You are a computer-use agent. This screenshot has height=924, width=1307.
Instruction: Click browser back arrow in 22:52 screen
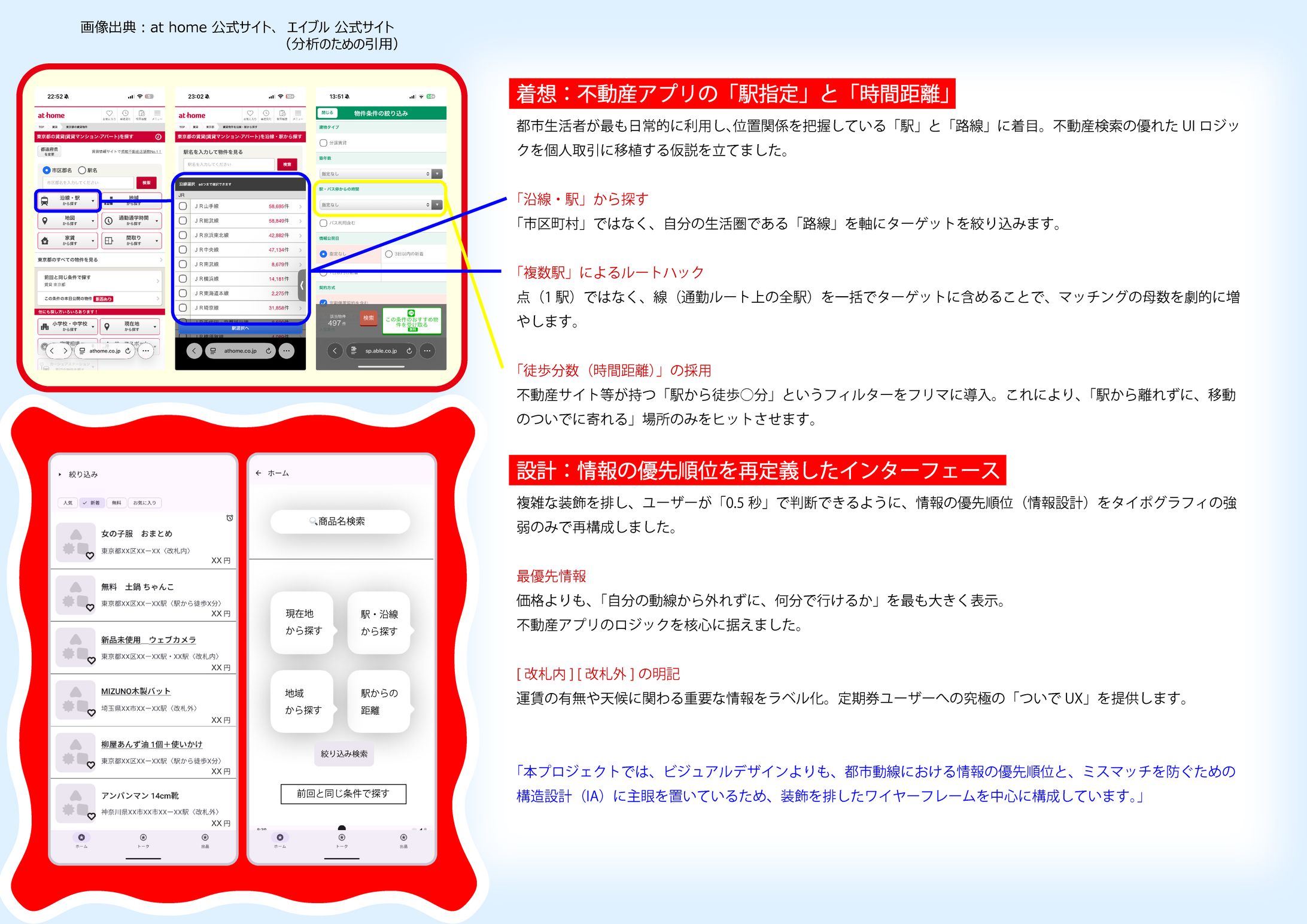(x=53, y=351)
